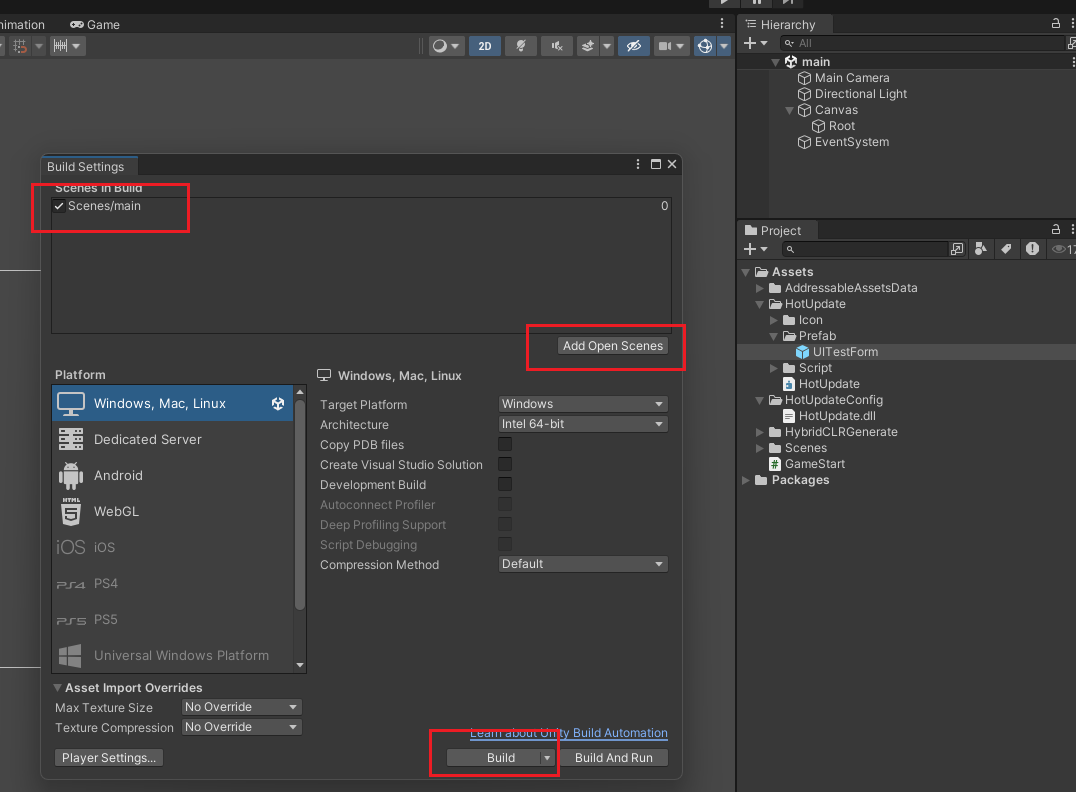The width and height of the screenshot is (1076, 792).
Task: Select WebGL platform
Action: pos(173,511)
